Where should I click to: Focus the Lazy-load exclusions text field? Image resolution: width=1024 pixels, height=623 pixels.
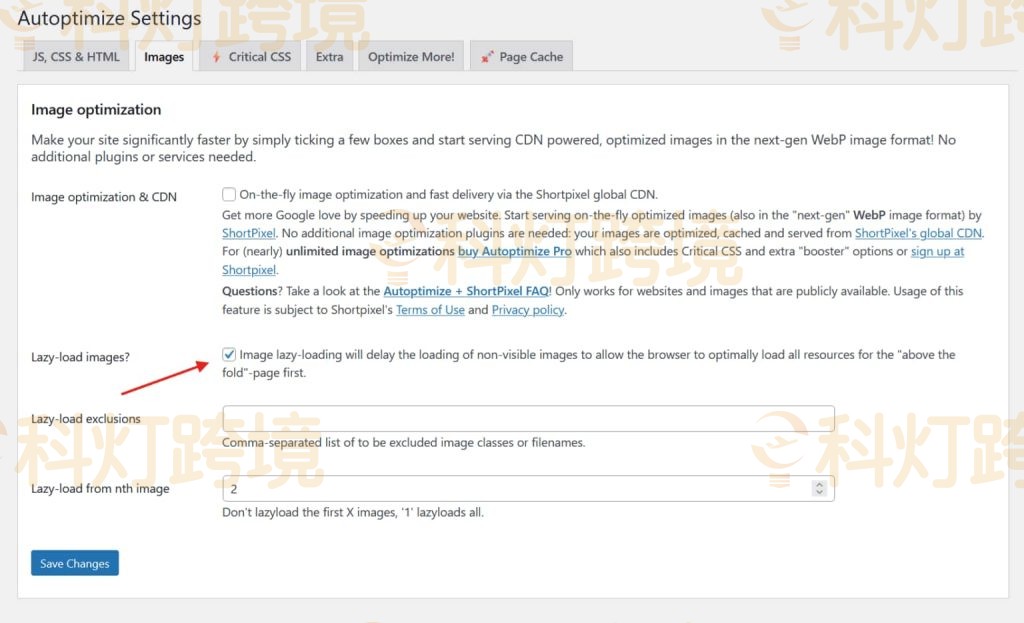pos(528,418)
